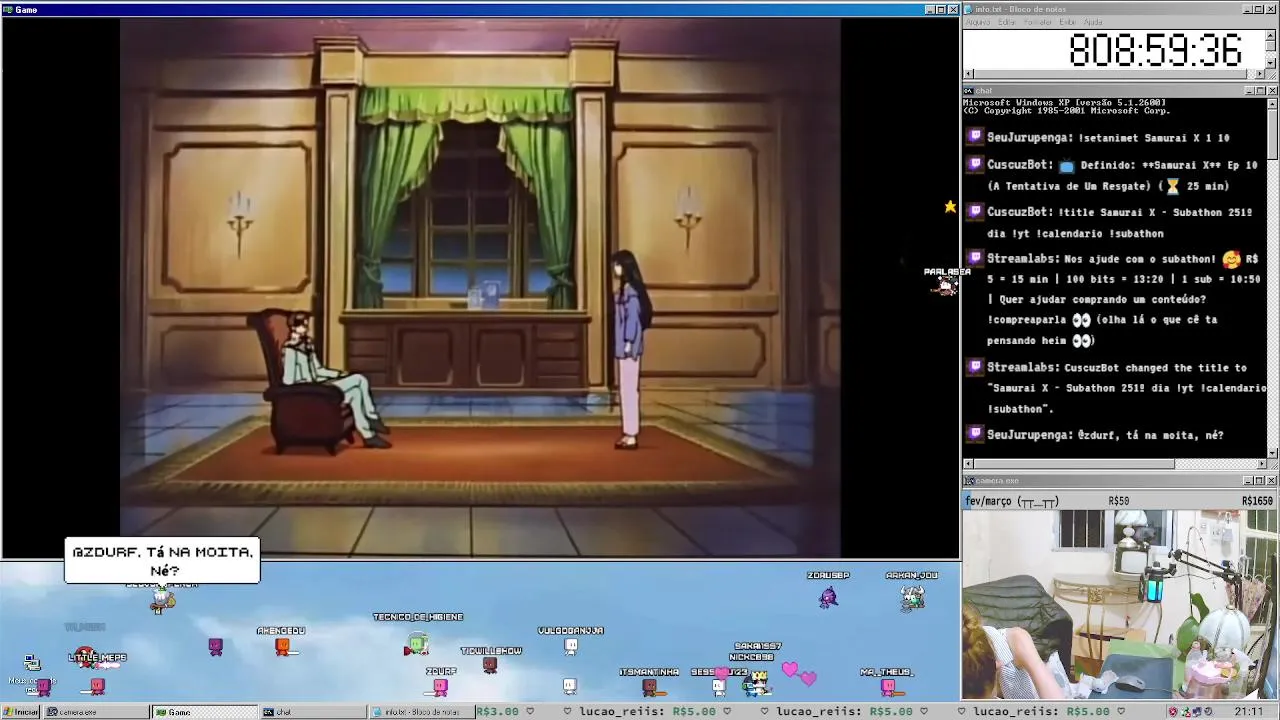Click Twitch badge beside Streamlabs Nos ajude message

tap(975, 258)
